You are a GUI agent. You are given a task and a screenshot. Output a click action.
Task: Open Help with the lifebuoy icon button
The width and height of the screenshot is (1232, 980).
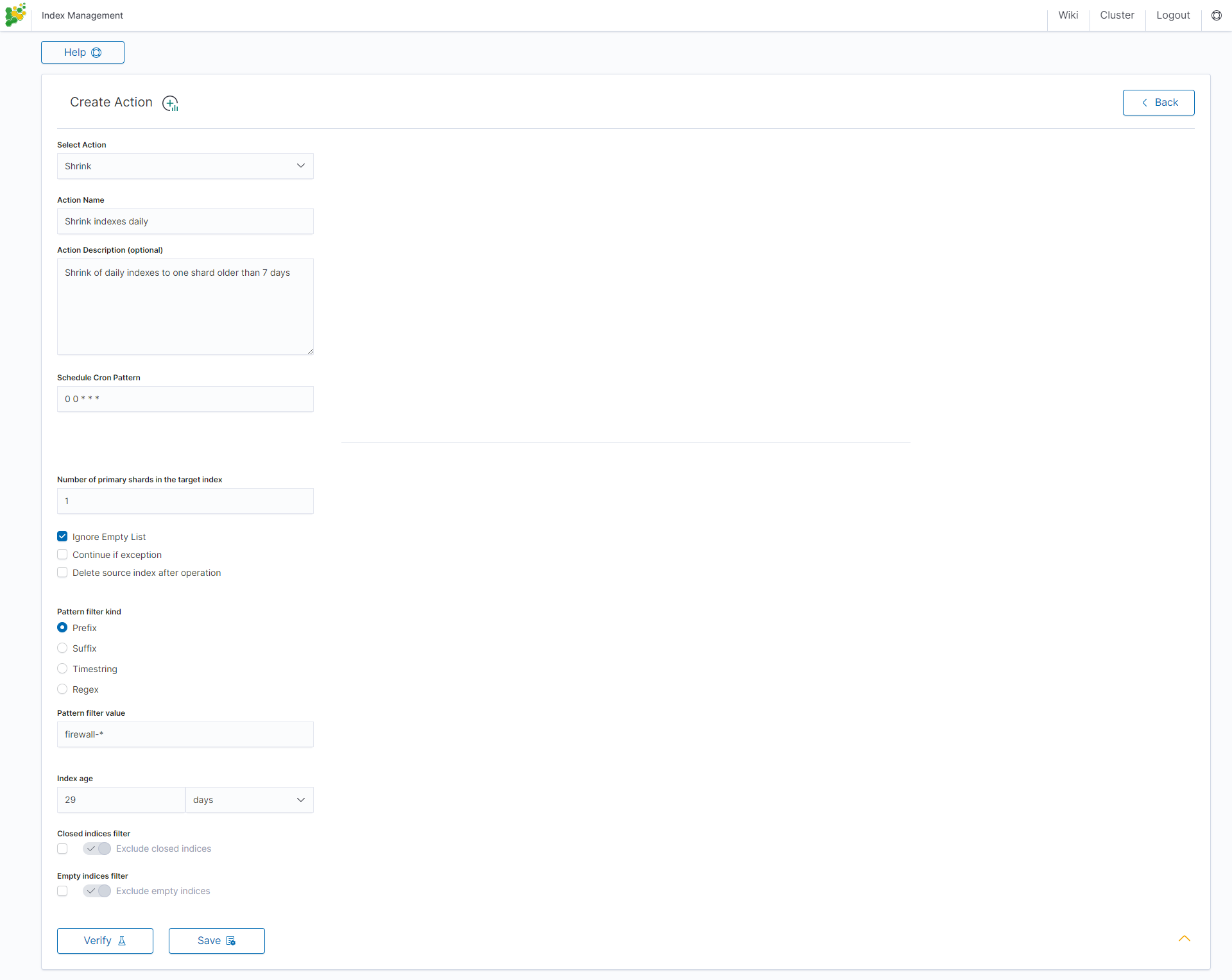[83, 53]
